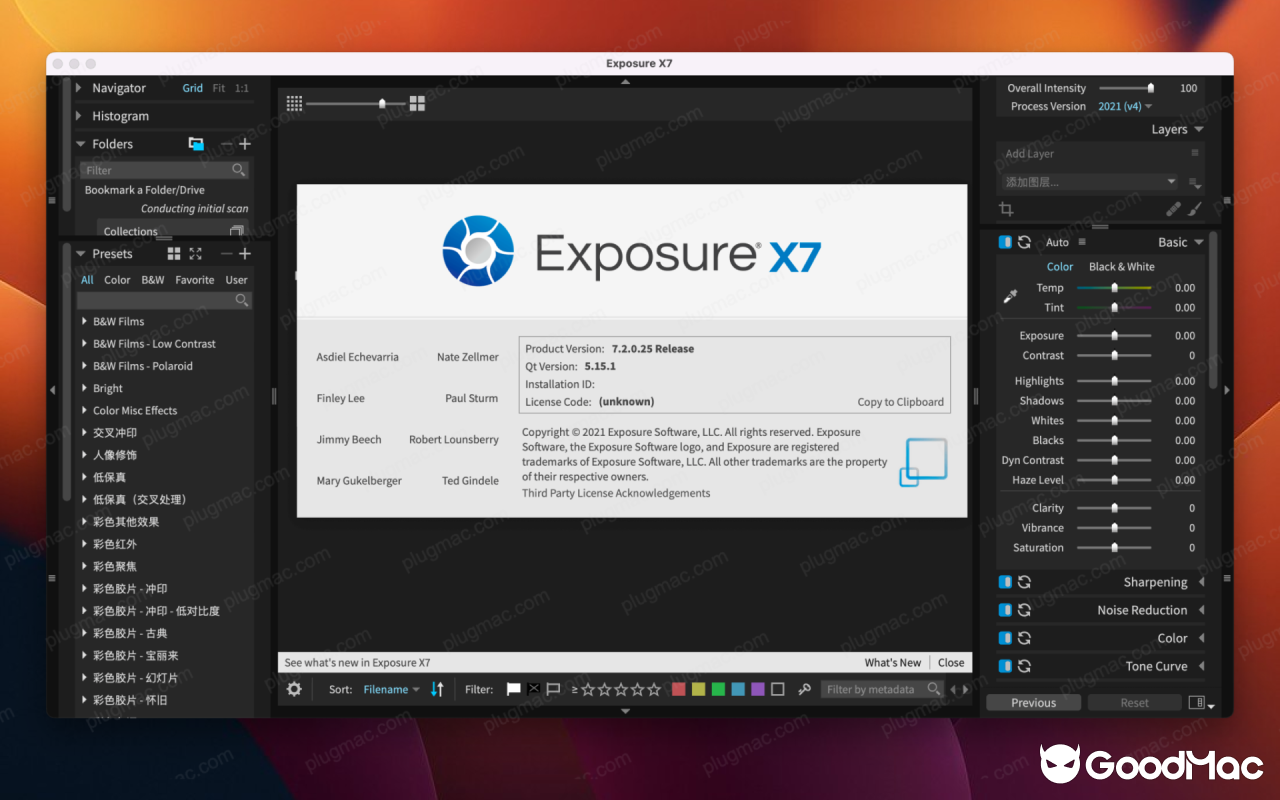Select the Favorite tab in Presets

pyautogui.click(x=194, y=280)
